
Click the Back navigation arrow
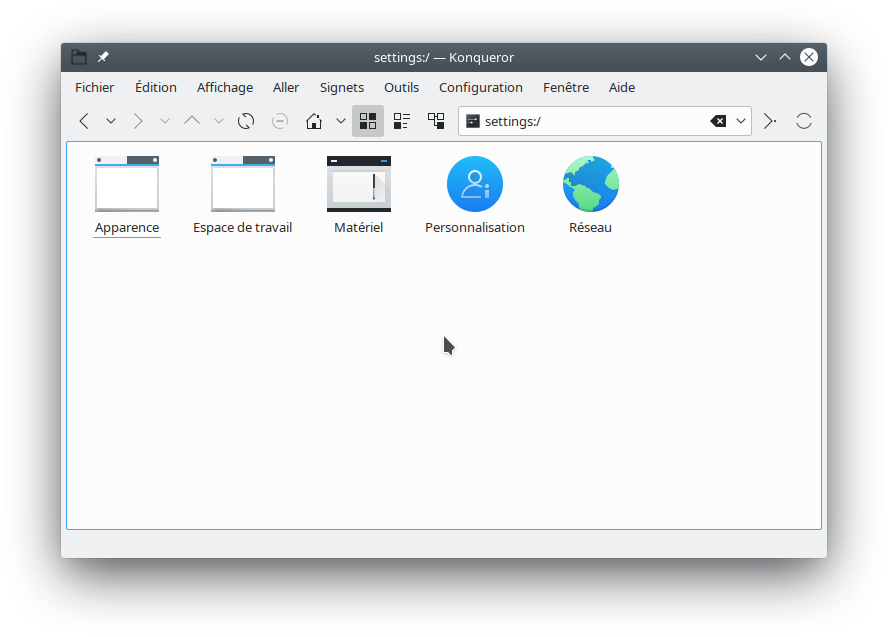tap(84, 121)
